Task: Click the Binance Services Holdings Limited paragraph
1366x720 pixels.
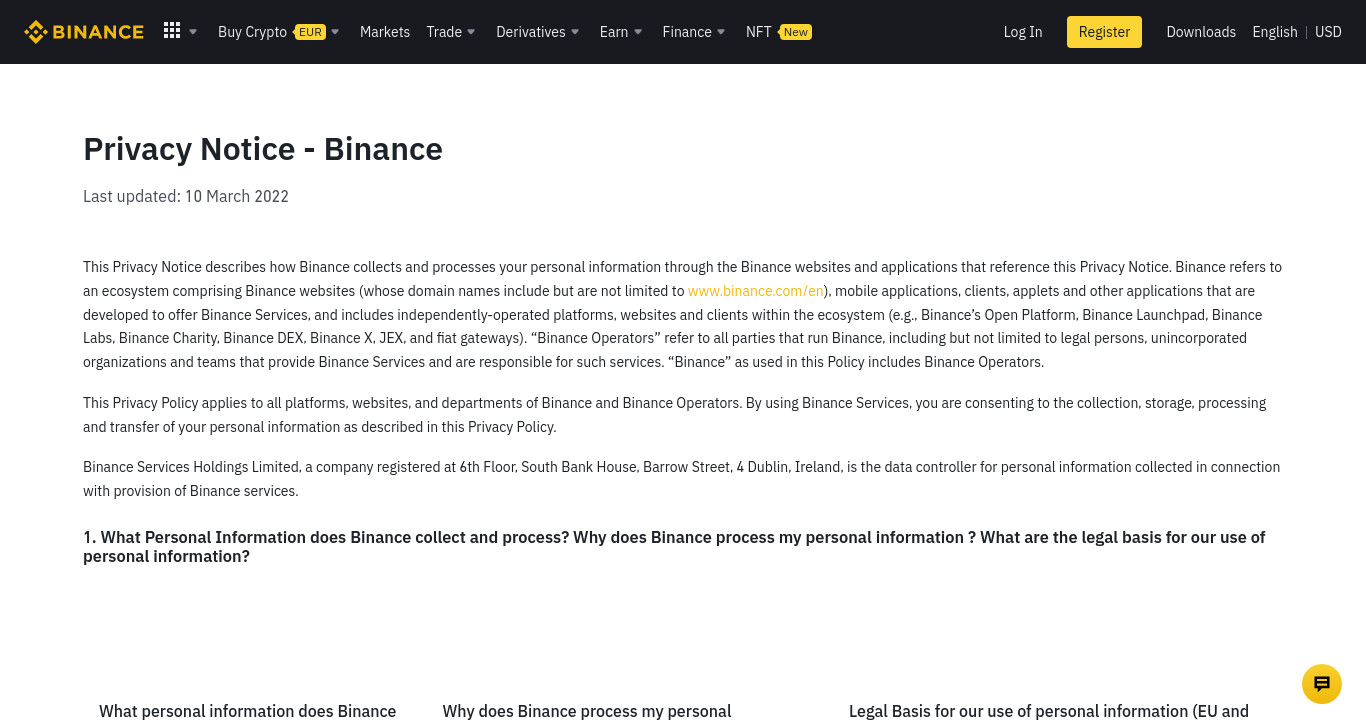Action: click(682, 479)
